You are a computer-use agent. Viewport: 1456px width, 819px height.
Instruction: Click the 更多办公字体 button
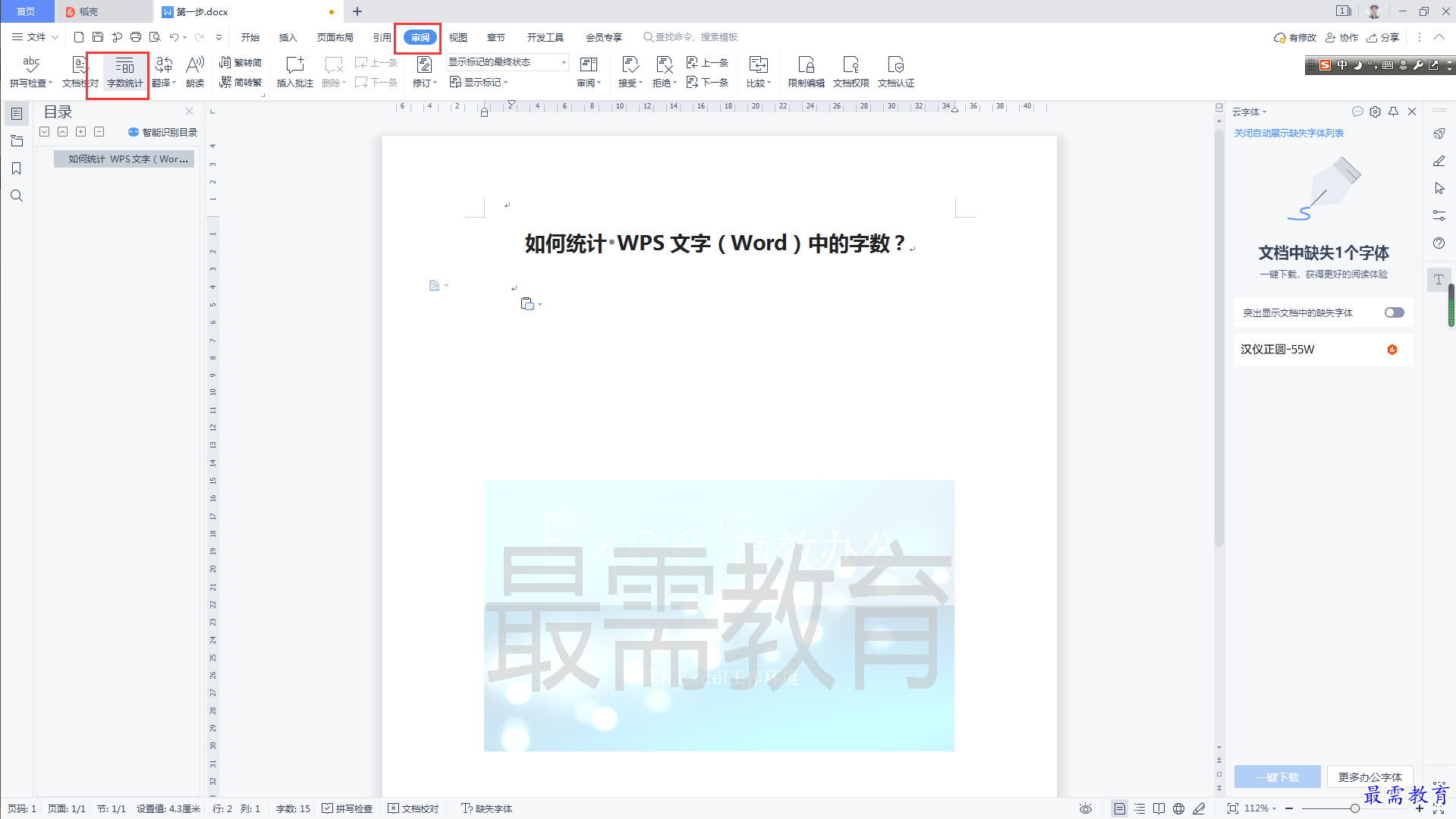1370,777
